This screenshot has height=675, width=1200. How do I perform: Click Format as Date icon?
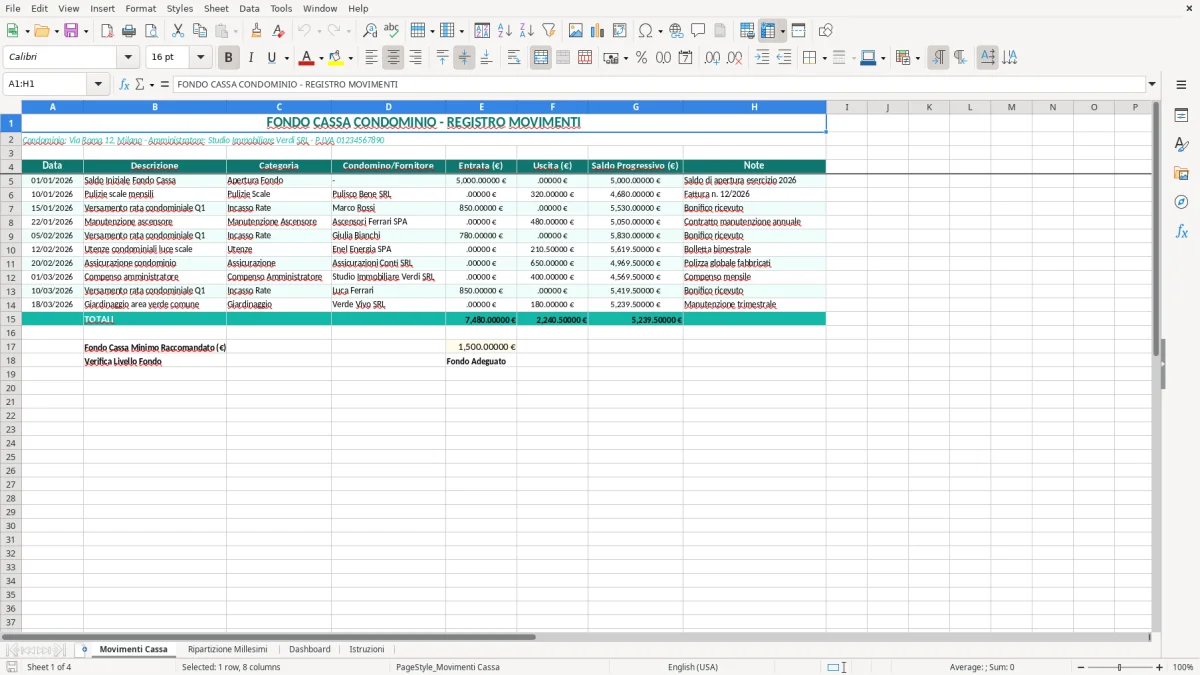[685, 58]
